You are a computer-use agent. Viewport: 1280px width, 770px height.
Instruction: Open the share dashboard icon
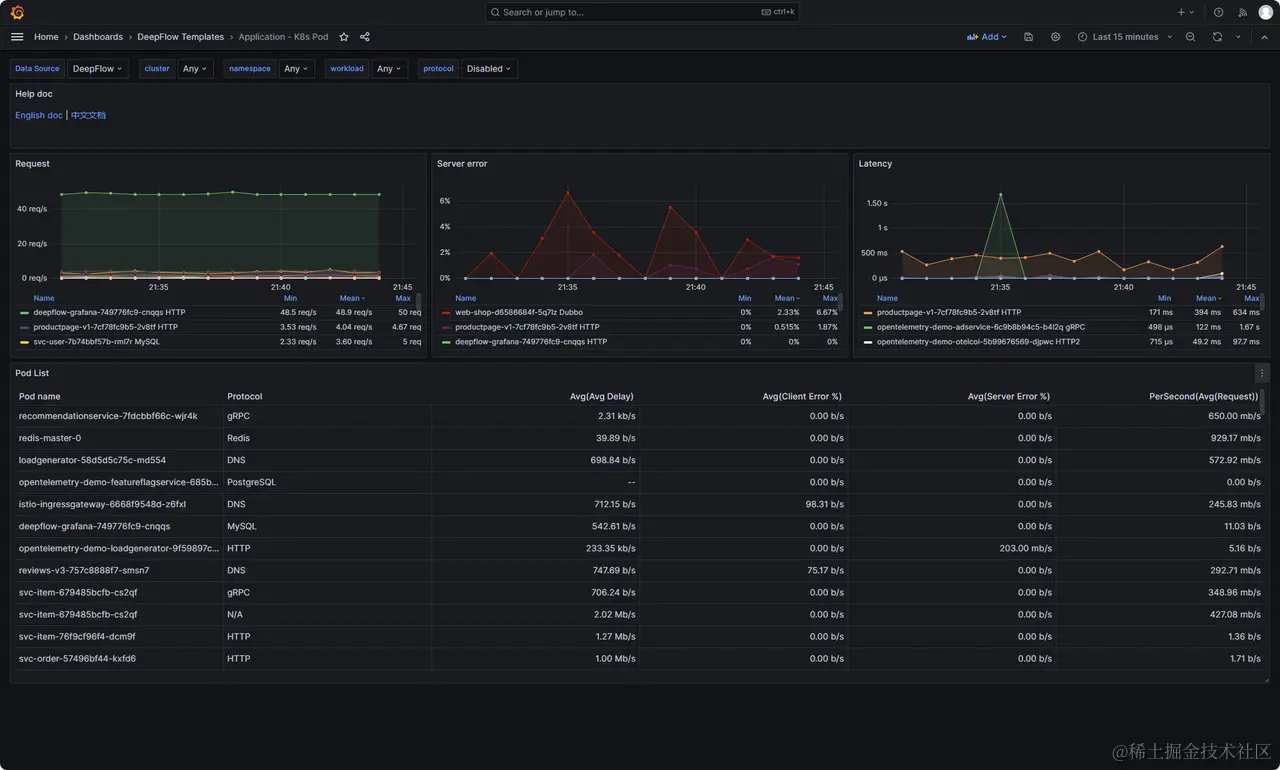[365, 37]
